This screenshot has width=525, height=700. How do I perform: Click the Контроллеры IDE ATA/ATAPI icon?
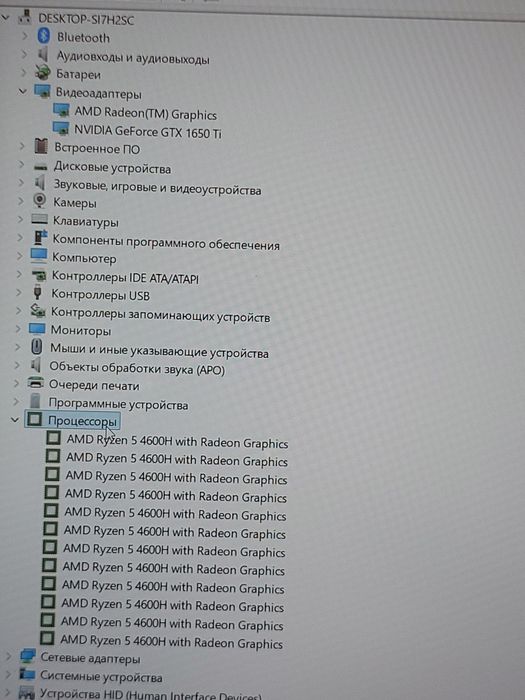pyautogui.click(x=39, y=275)
